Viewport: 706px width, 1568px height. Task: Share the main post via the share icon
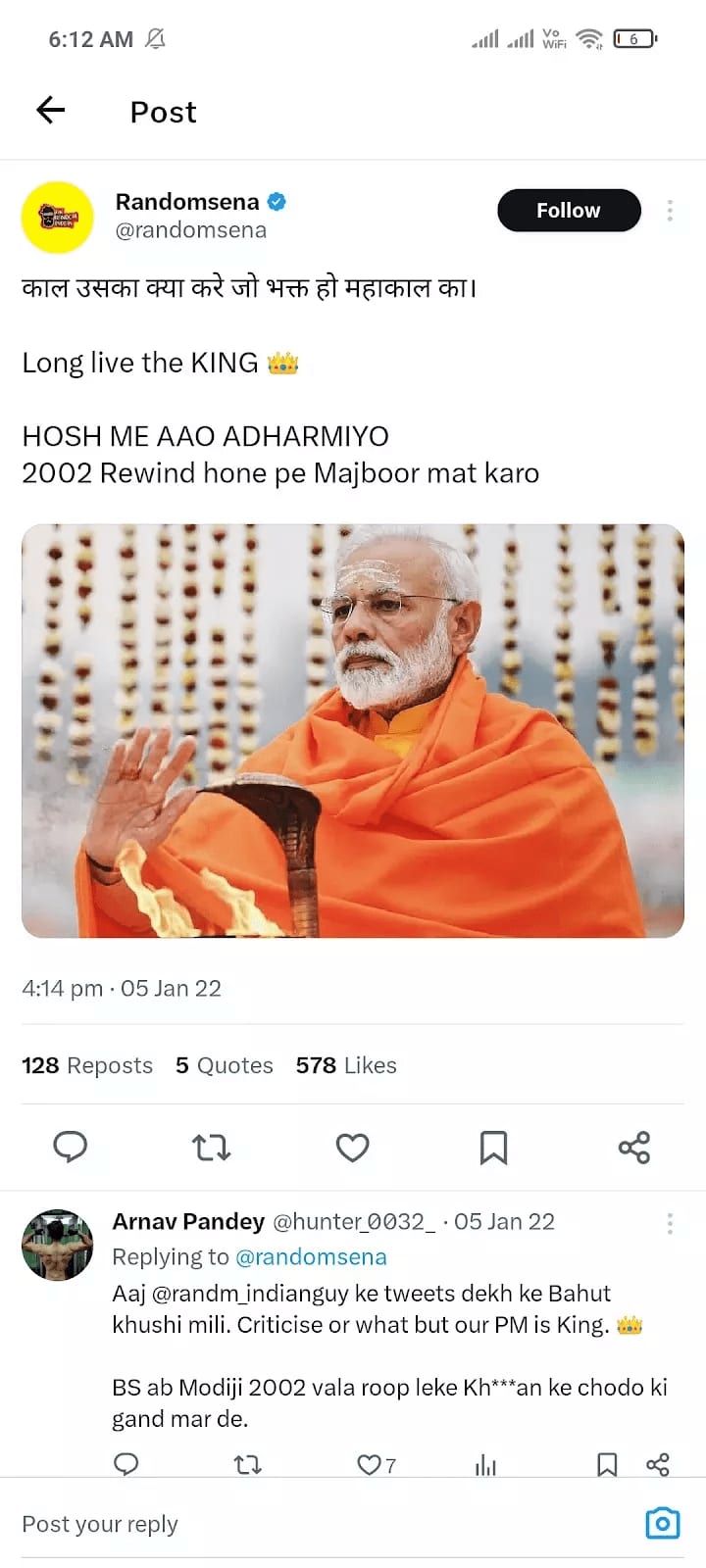634,1147
